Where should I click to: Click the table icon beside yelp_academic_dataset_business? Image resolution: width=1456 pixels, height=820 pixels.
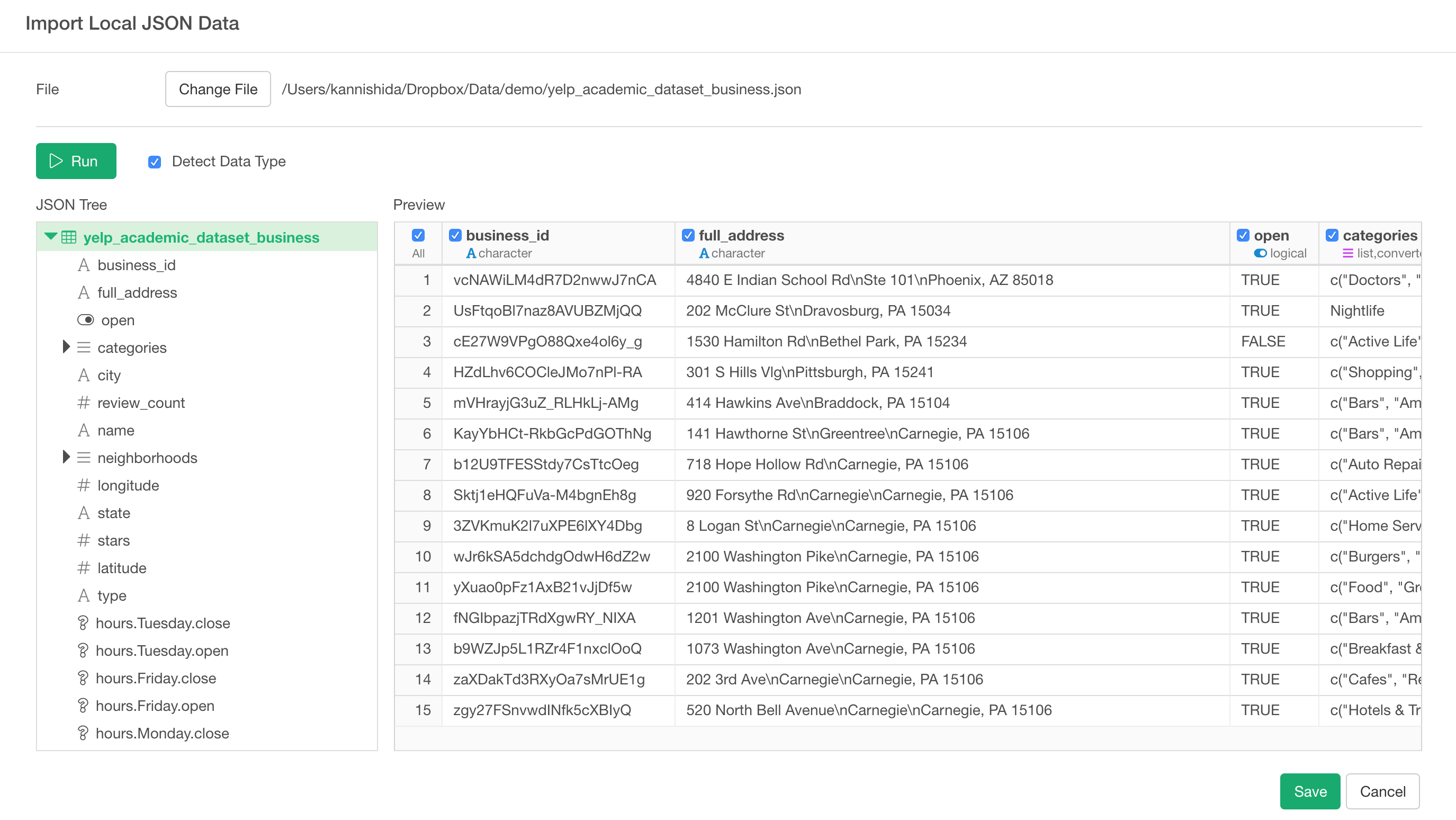point(69,237)
